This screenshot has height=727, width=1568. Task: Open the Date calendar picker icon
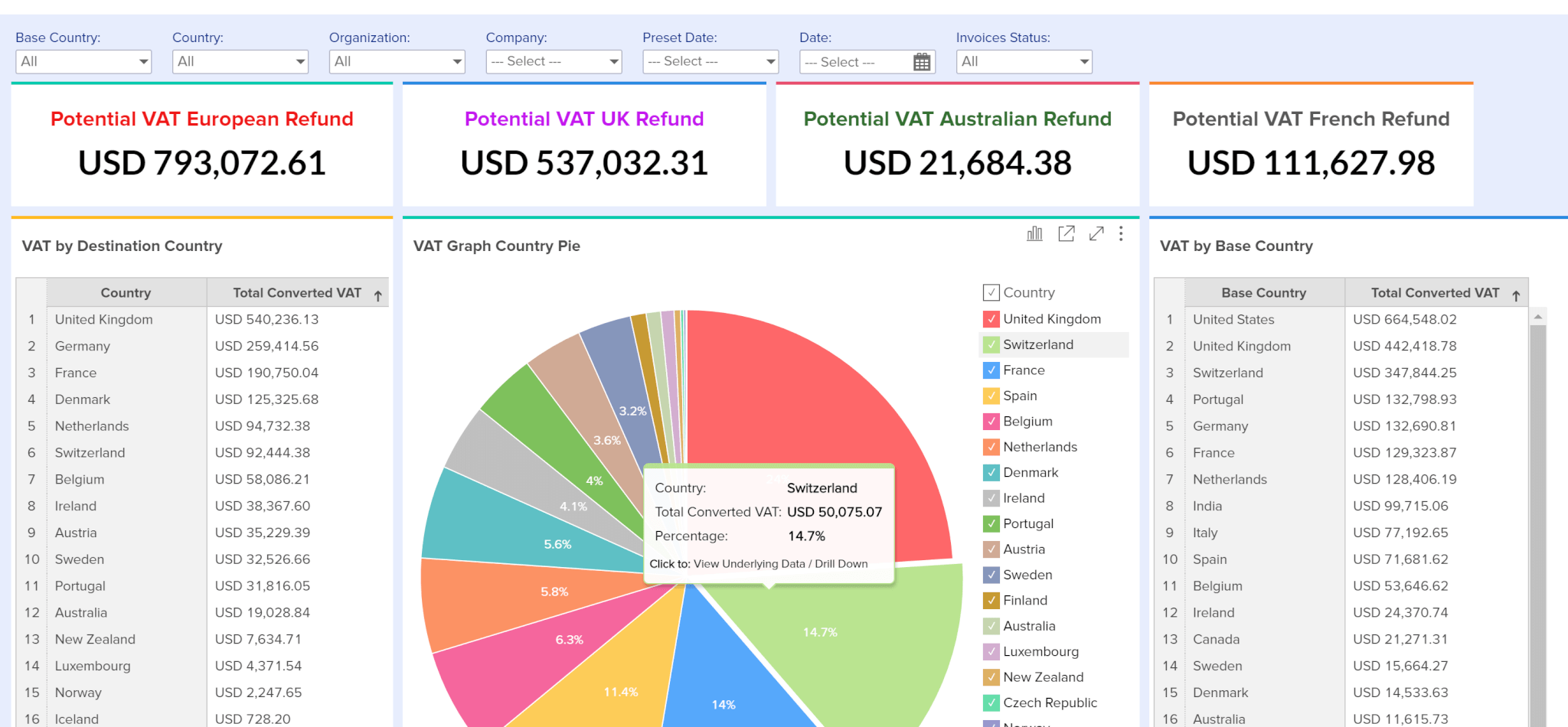pyautogui.click(x=922, y=62)
